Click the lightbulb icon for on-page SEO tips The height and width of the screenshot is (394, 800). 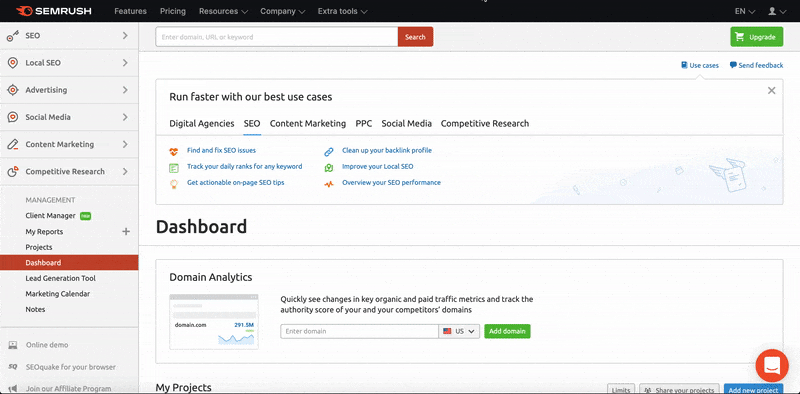pos(173,184)
